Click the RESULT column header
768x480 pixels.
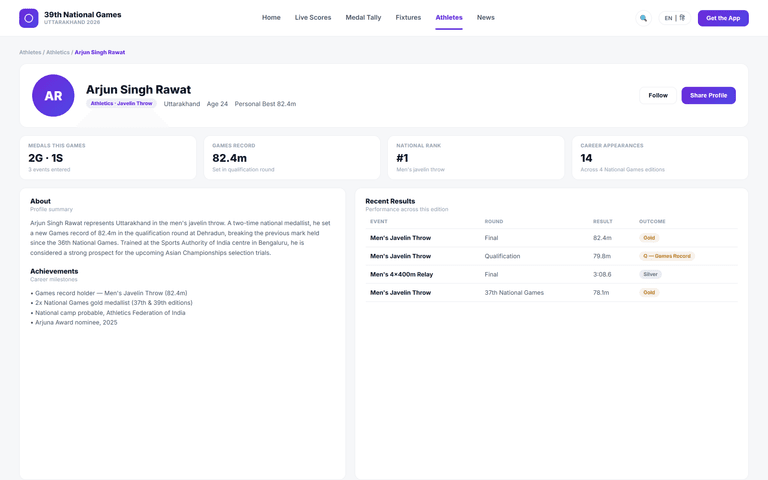602,221
